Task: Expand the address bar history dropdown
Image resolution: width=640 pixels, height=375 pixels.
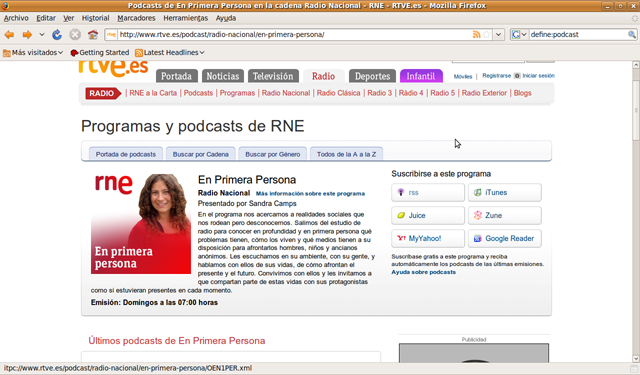Action: [498, 35]
